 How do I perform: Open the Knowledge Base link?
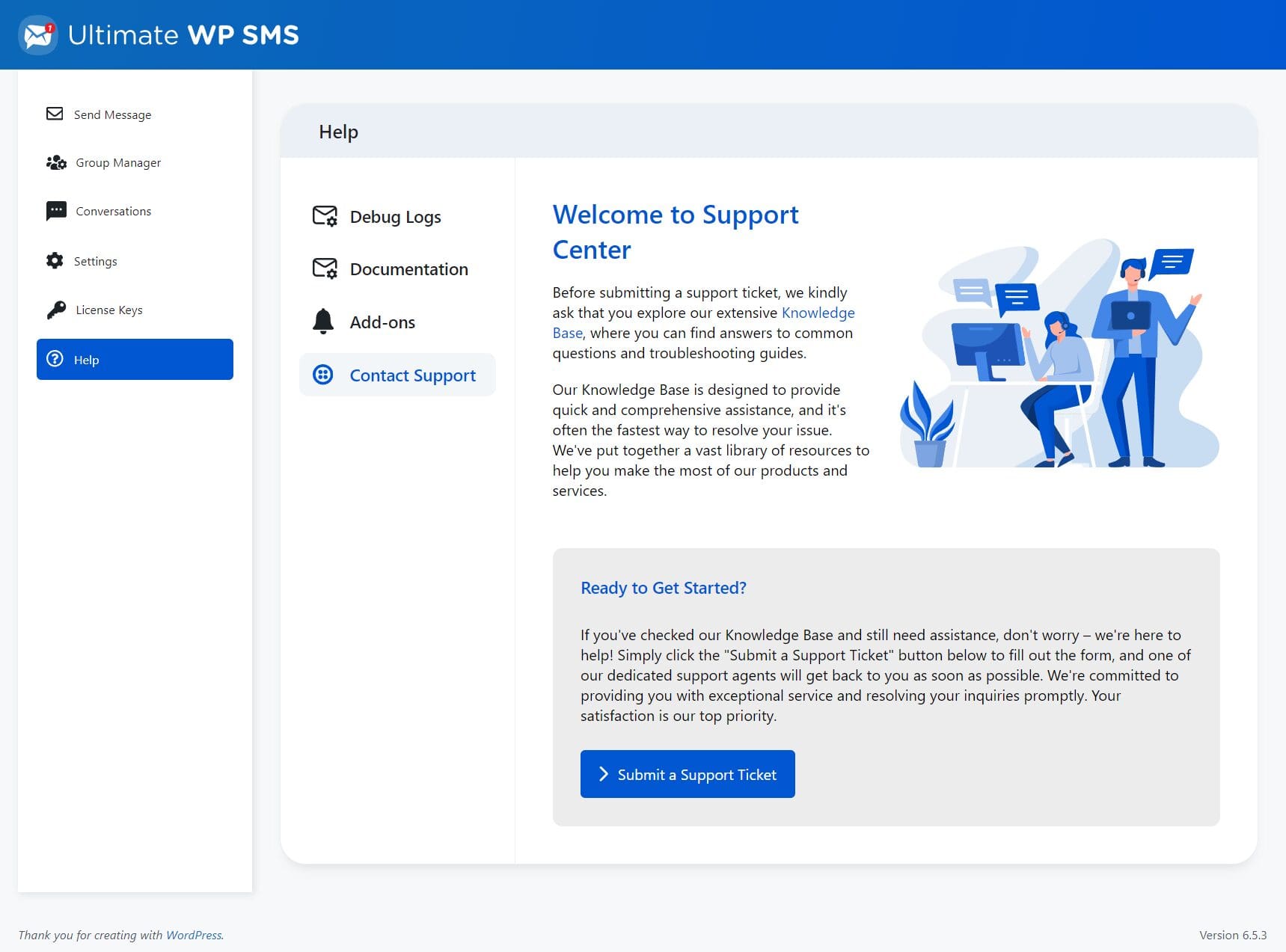[x=818, y=313]
